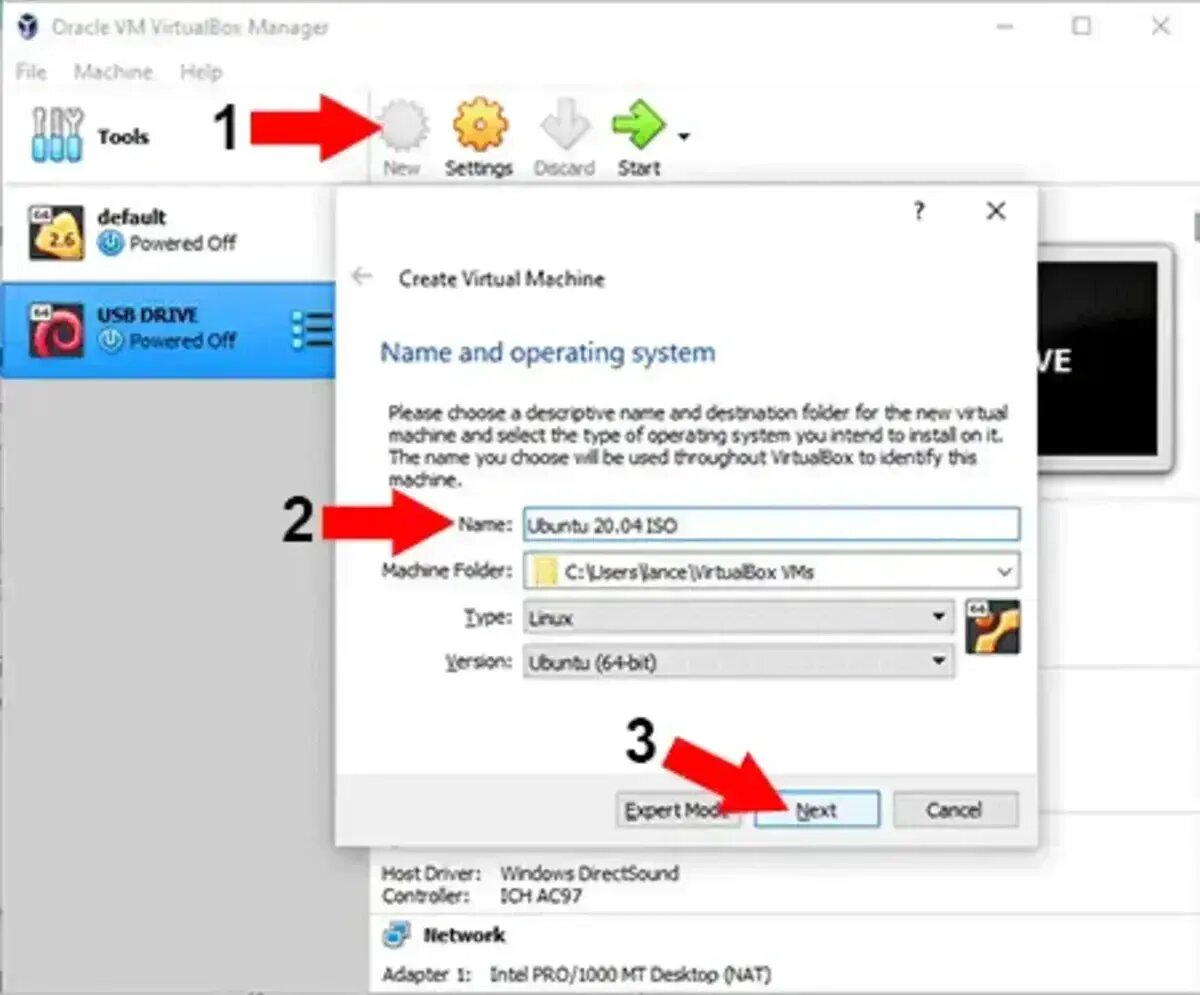1200x995 pixels.
Task: Open USB DRIVE machine list menu icon
Action: point(312,331)
